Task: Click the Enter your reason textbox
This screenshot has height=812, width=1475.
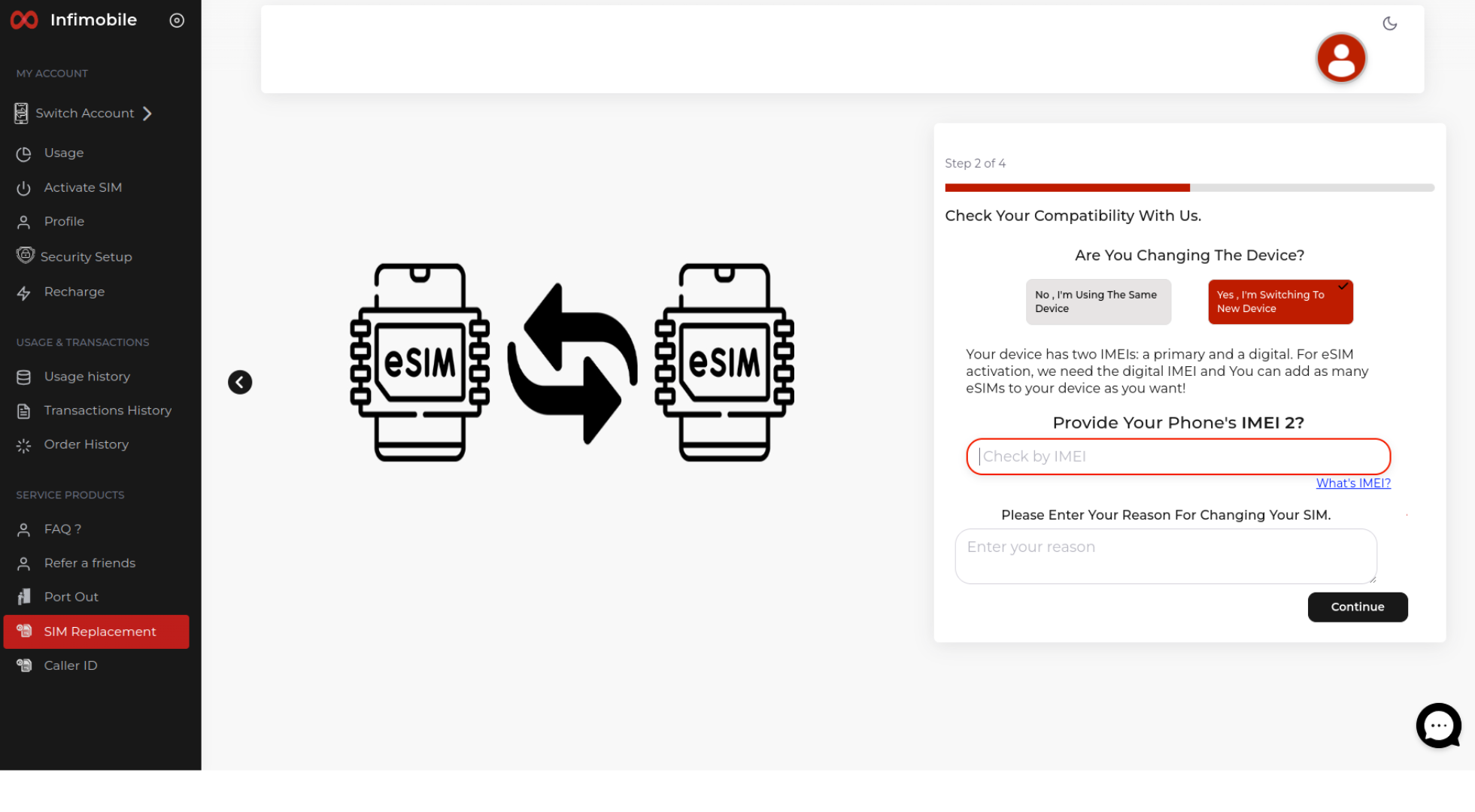Action: 1165,556
